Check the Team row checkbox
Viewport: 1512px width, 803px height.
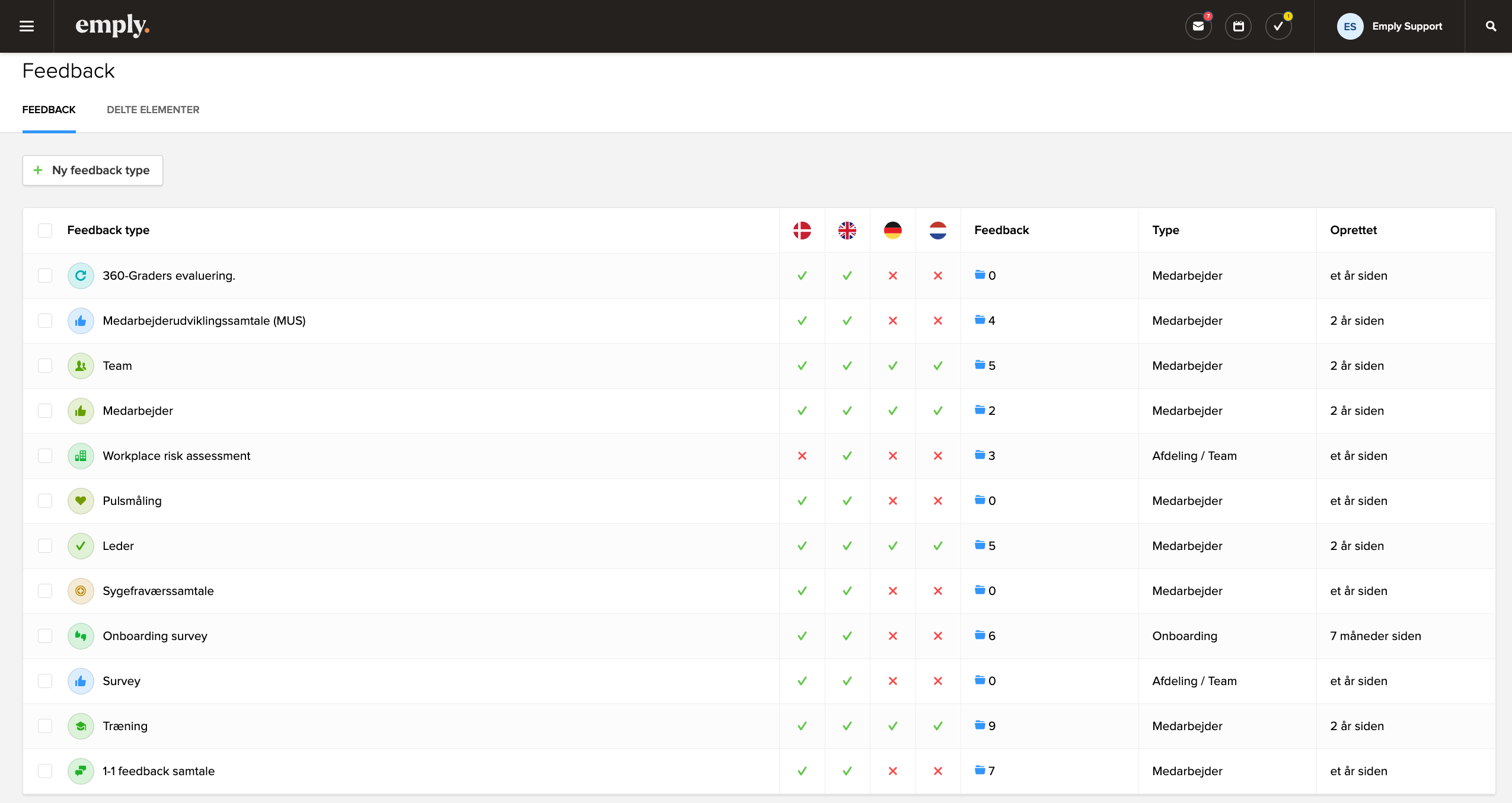[x=45, y=366]
